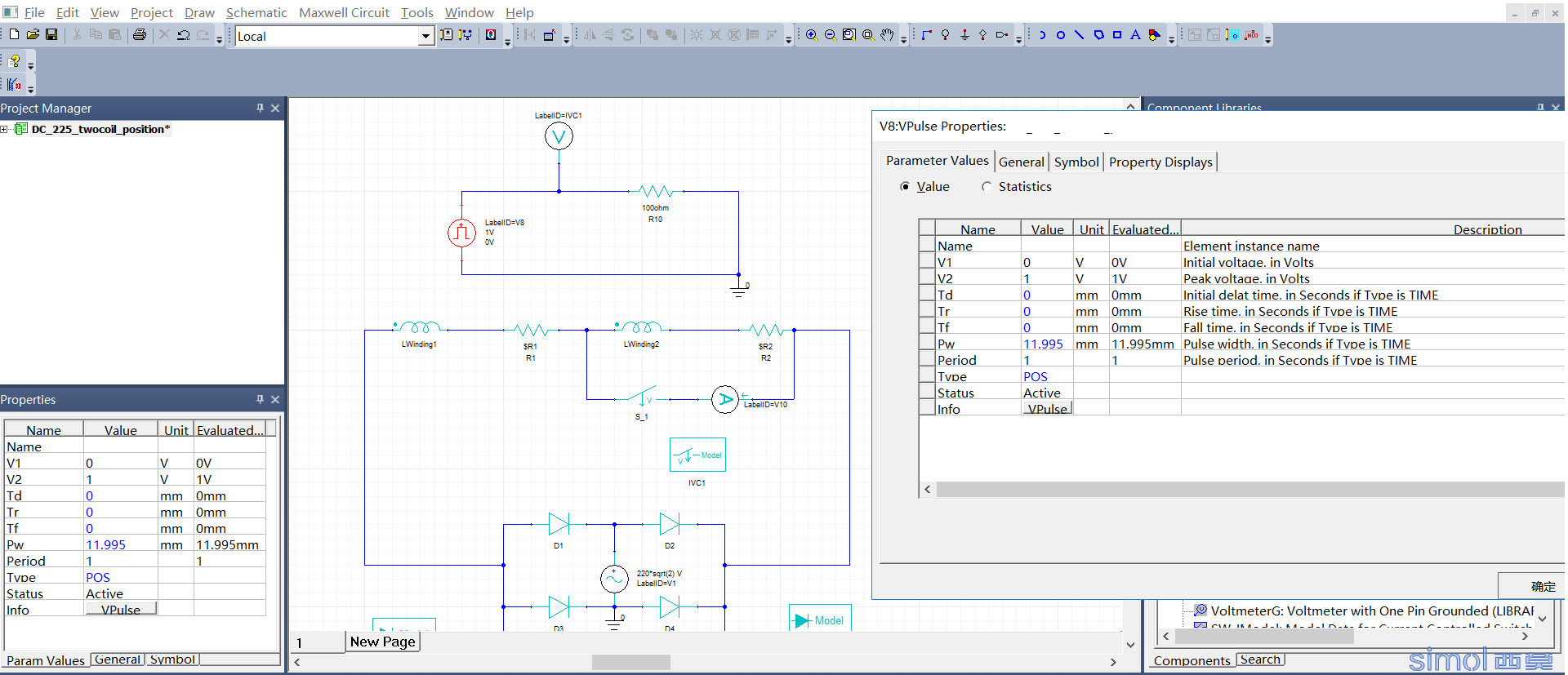Select the draw arc tool
This screenshot has width=1568, height=675.
(1042, 34)
